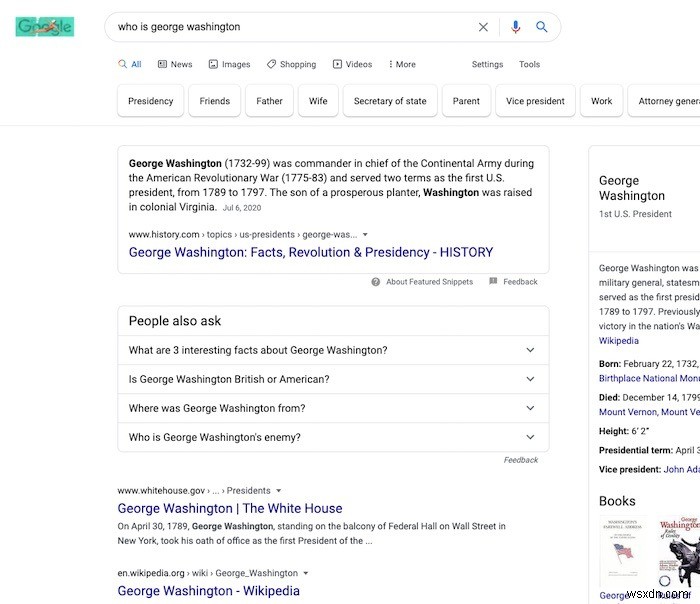This screenshot has width=700, height=604.
Task: Click the 'George Washington' knowledge panel title
Action: coord(632,188)
